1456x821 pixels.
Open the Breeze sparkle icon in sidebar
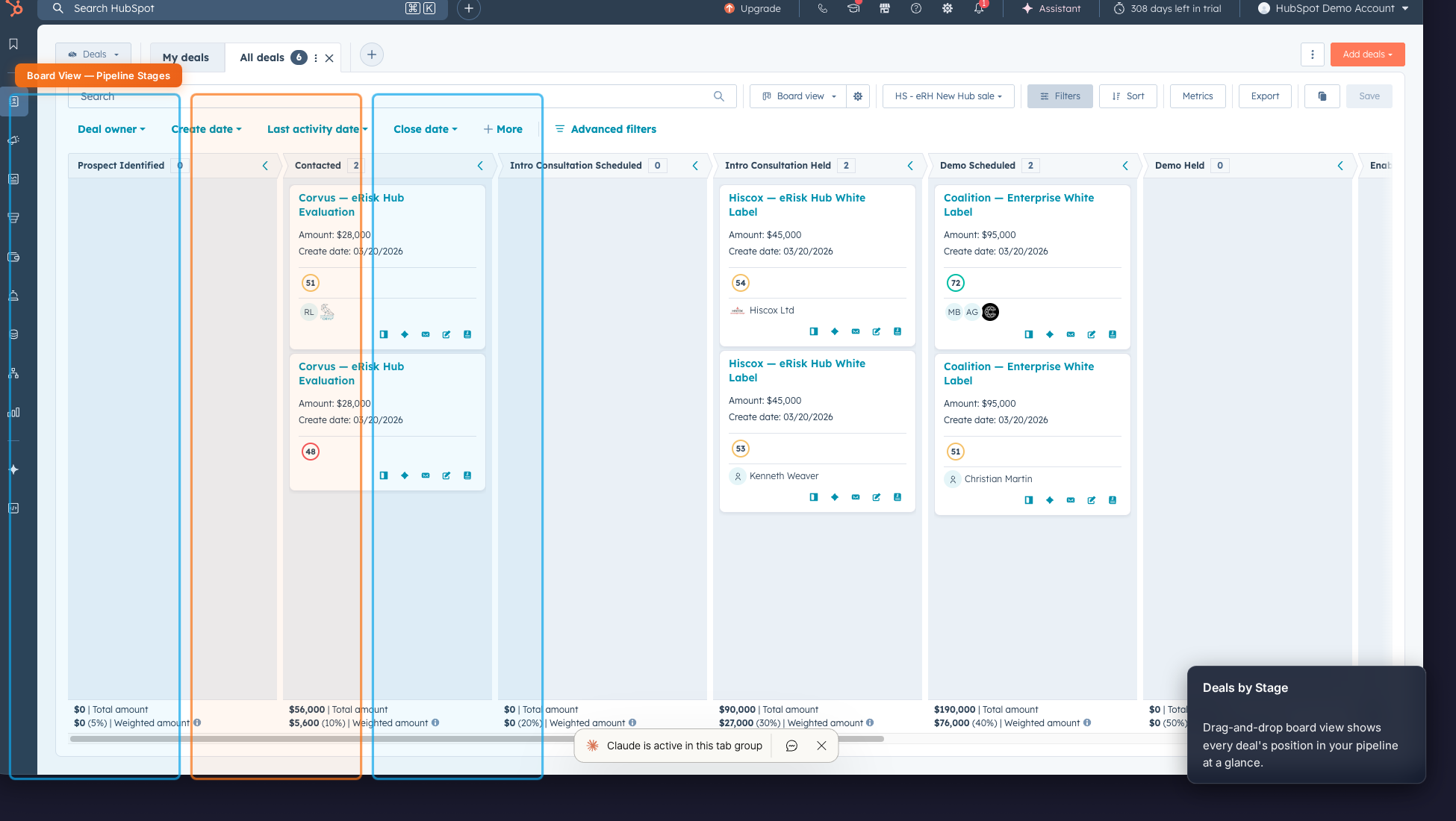[x=13, y=469]
